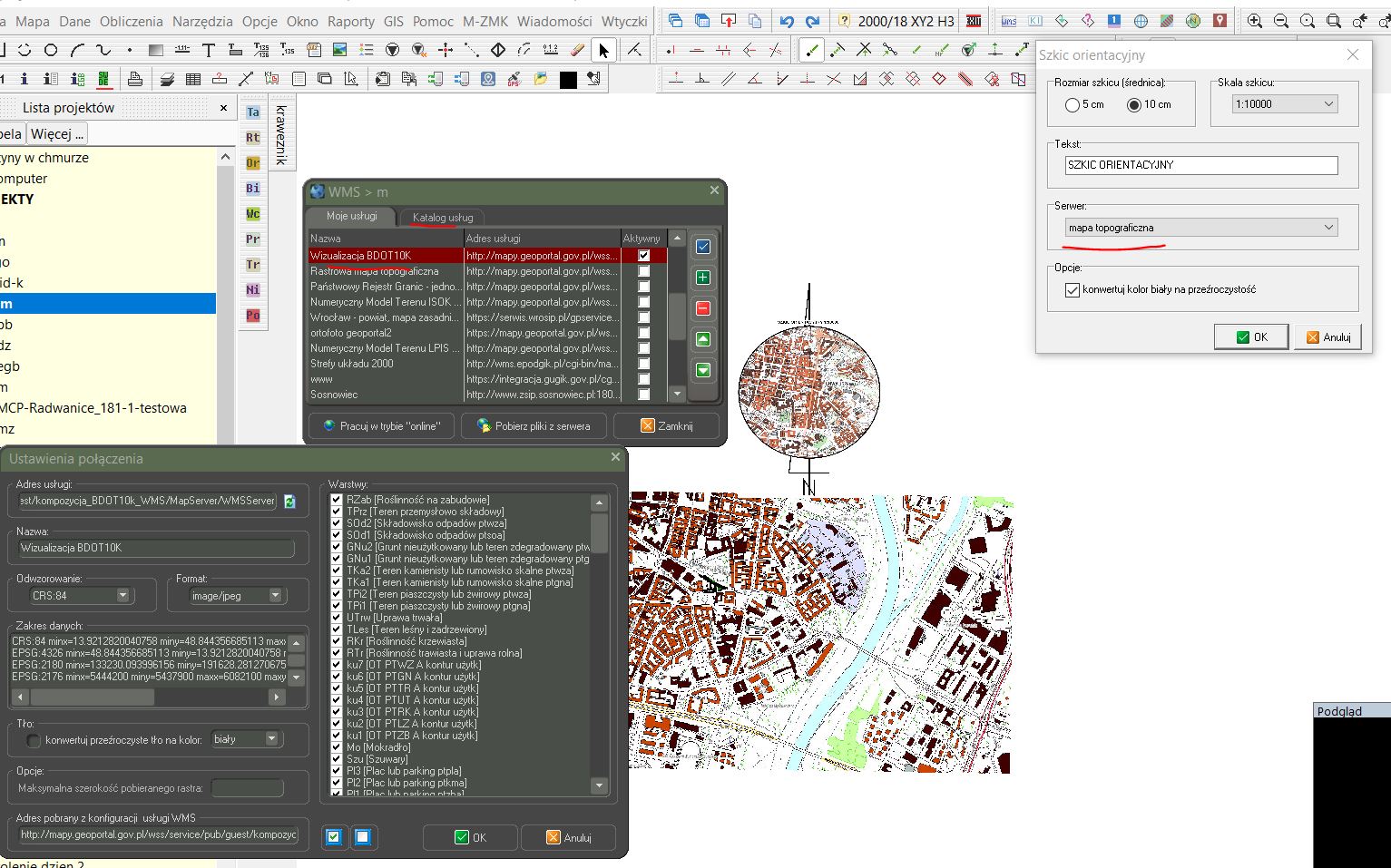This screenshot has height=868, width=1391.
Task: Click the green plus add service button
Action: pos(702,278)
